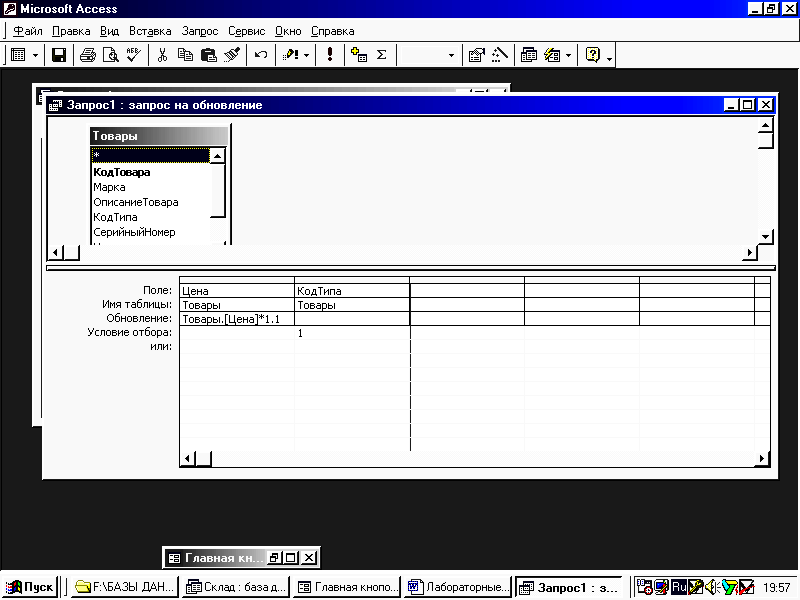Viewport: 800px width, 600px height.
Task: Click the New Object toolbar icon
Action: [553, 55]
